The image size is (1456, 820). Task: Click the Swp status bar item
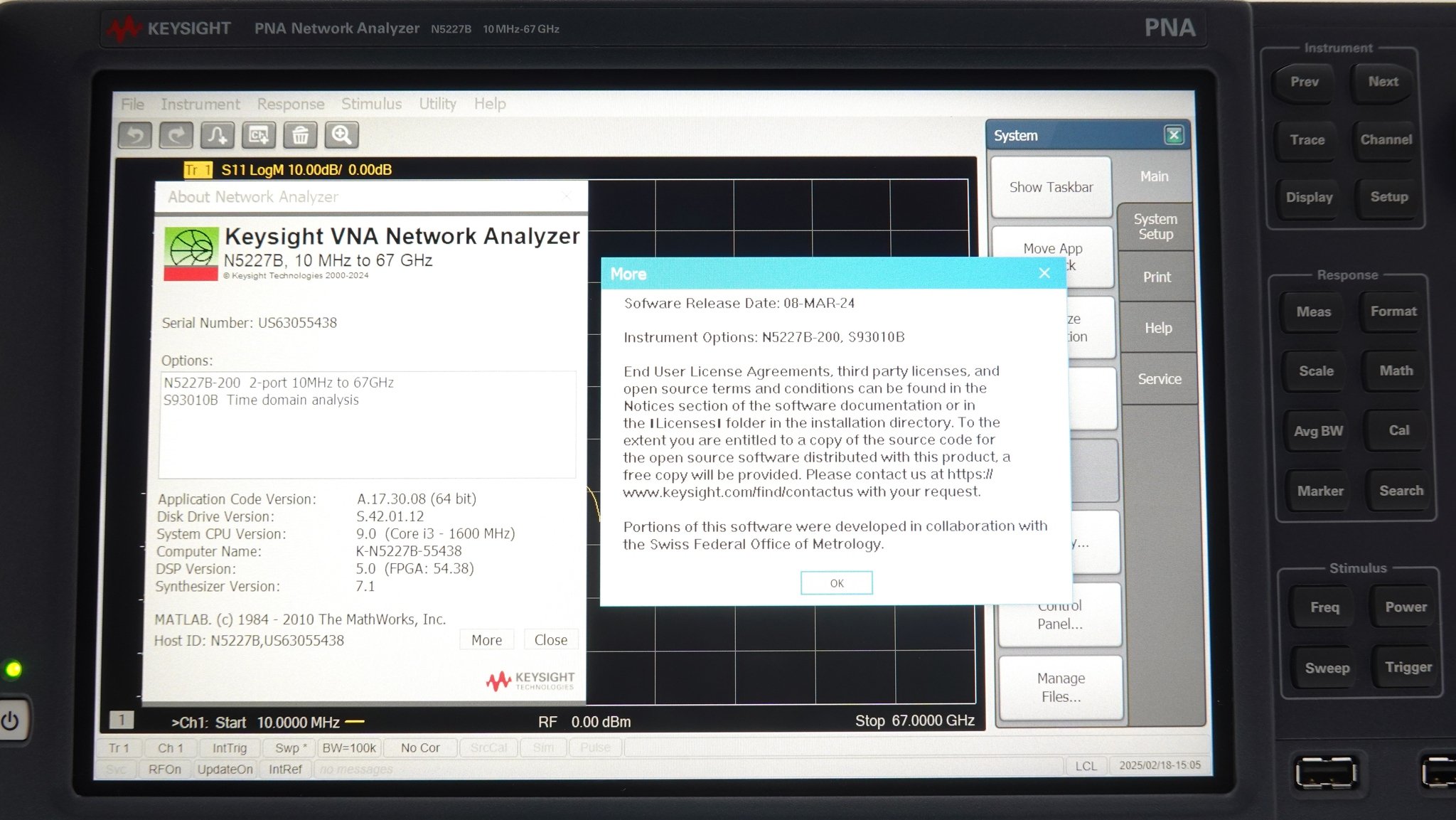[x=290, y=748]
